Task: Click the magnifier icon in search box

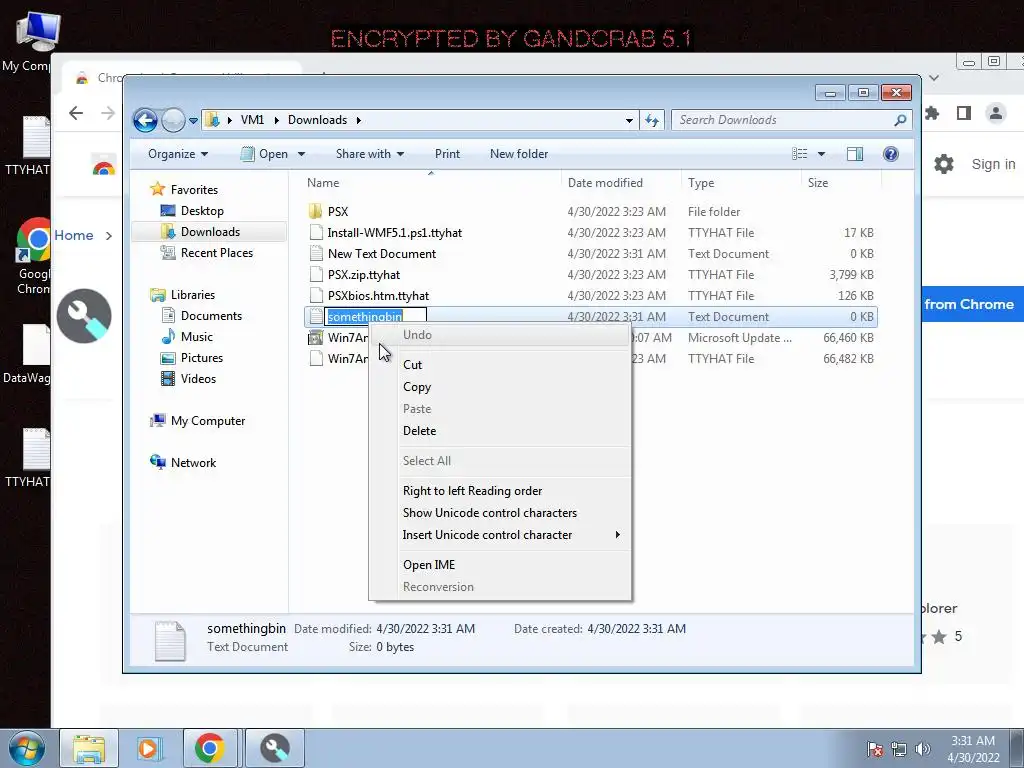Action: 901,120
